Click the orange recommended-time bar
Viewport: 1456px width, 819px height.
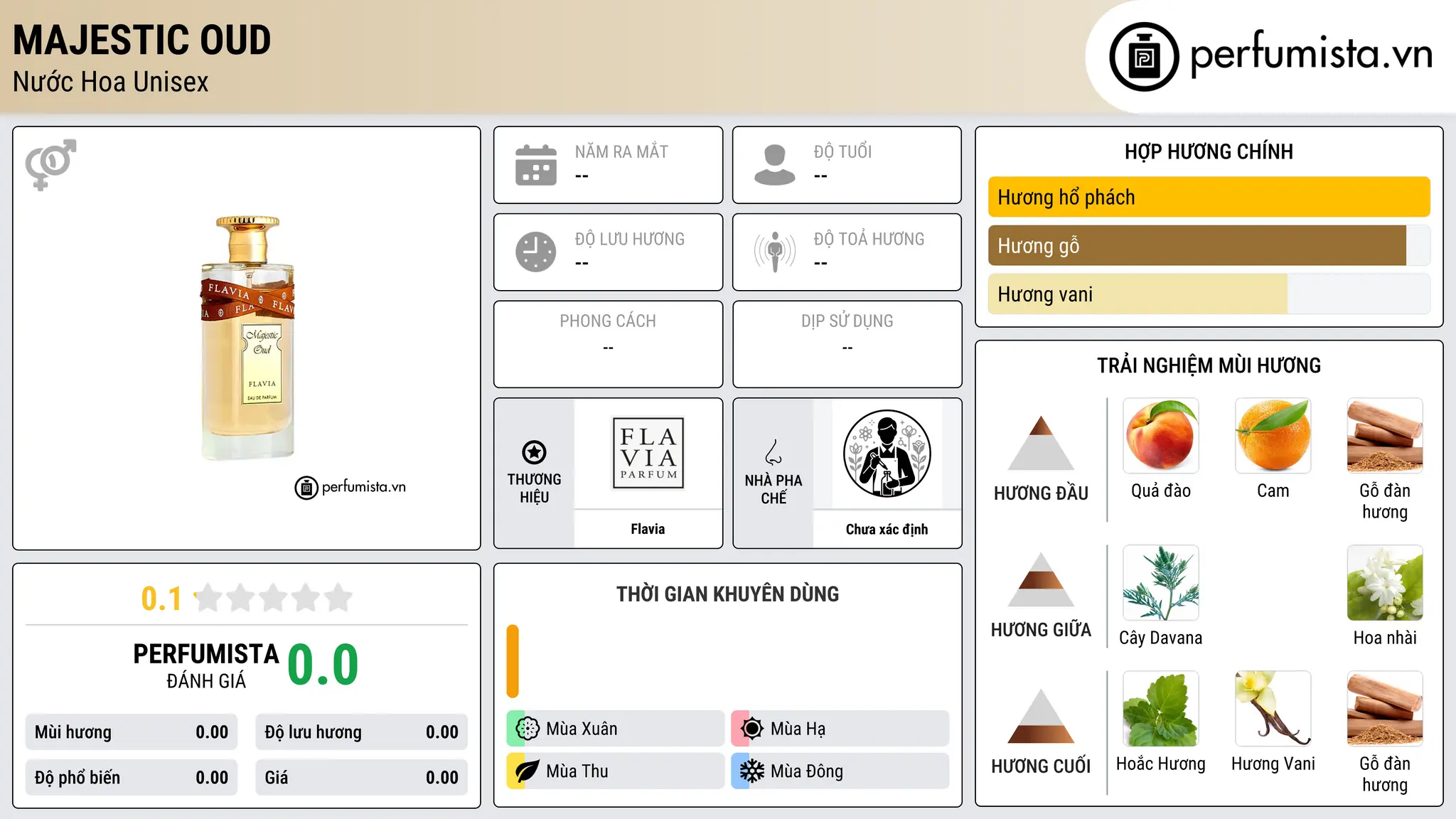coord(513,661)
